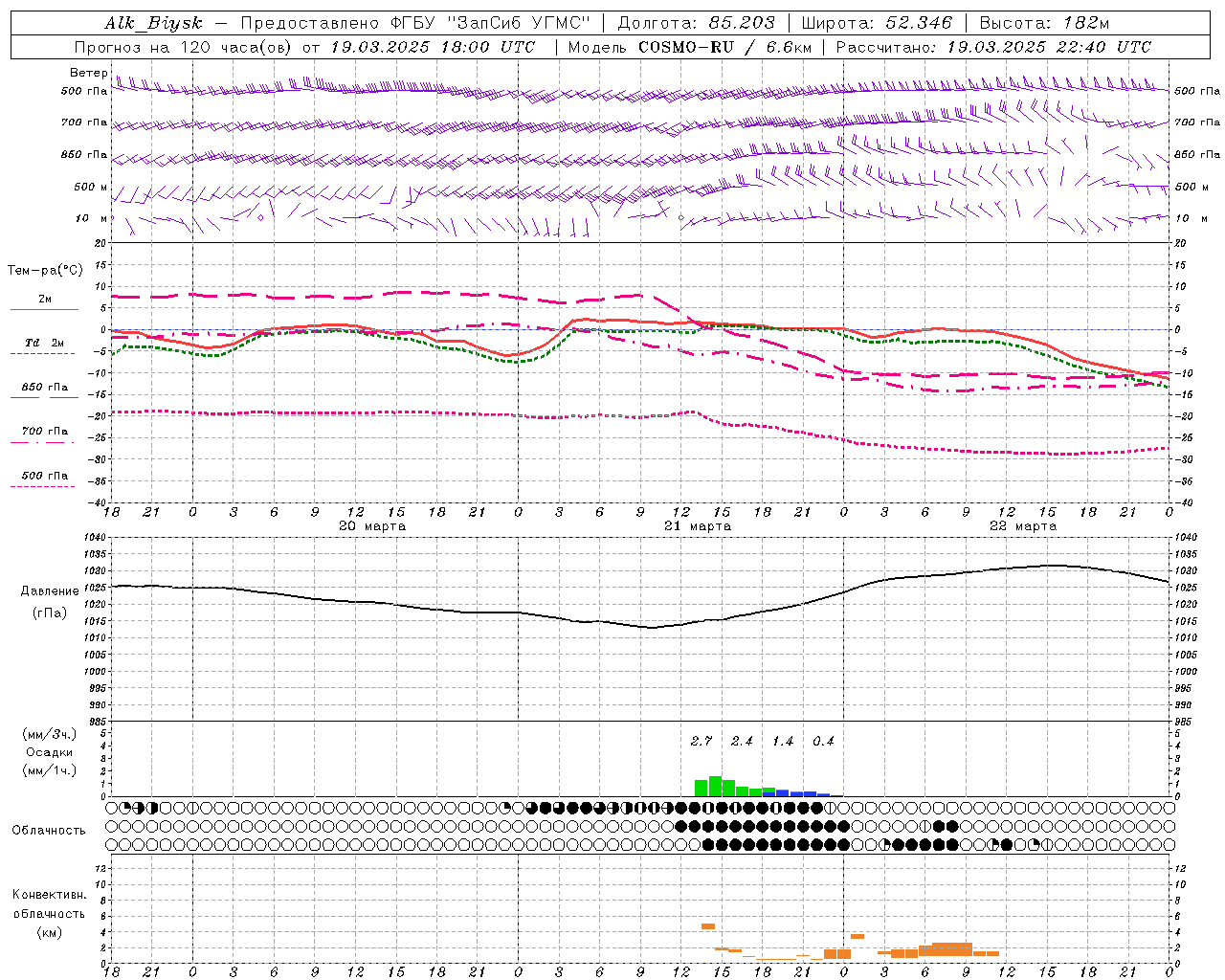Click forecast start time 19.03.2025 18:00 UTC
Image resolution: width=1225 pixels, height=980 pixels.
(x=434, y=47)
